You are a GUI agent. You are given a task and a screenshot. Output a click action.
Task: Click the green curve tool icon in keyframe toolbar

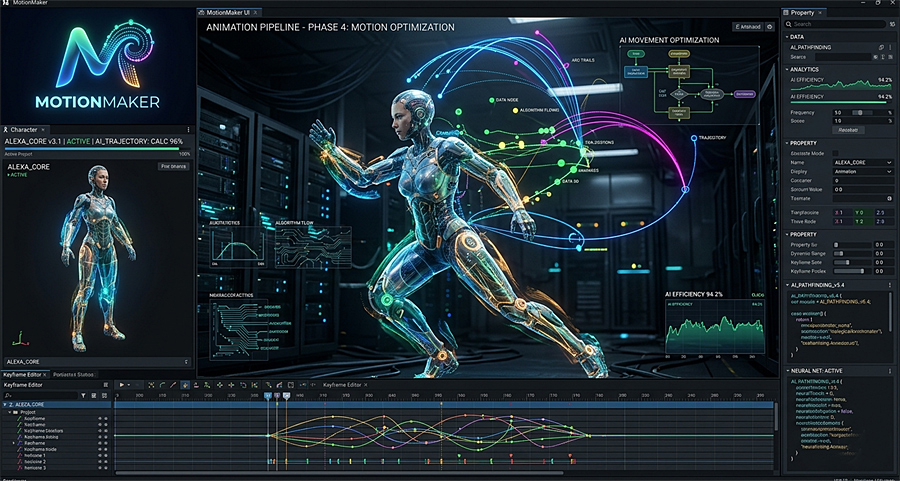(162, 385)
